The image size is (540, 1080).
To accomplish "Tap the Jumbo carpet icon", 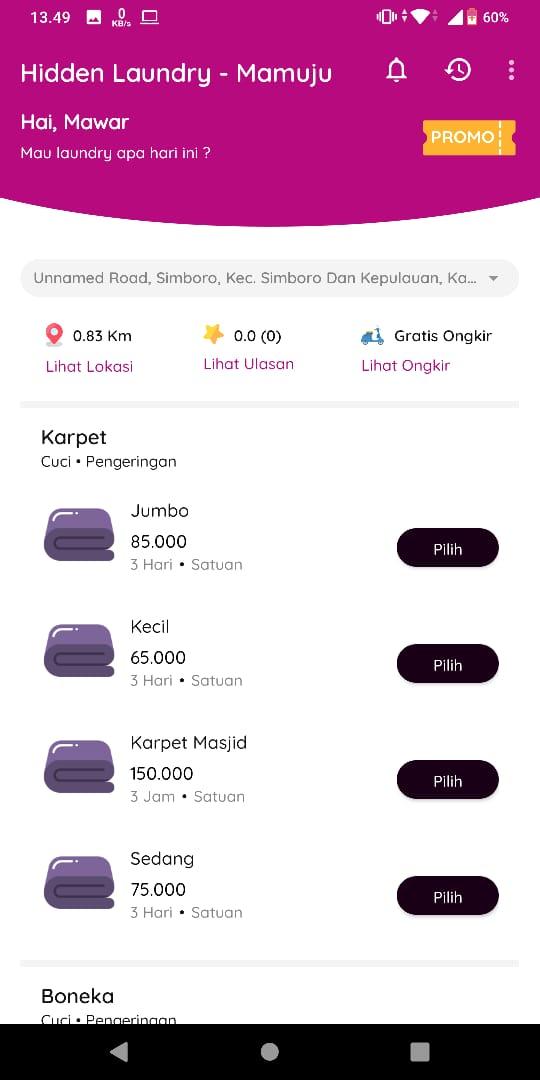I will (x=79, y=534).
